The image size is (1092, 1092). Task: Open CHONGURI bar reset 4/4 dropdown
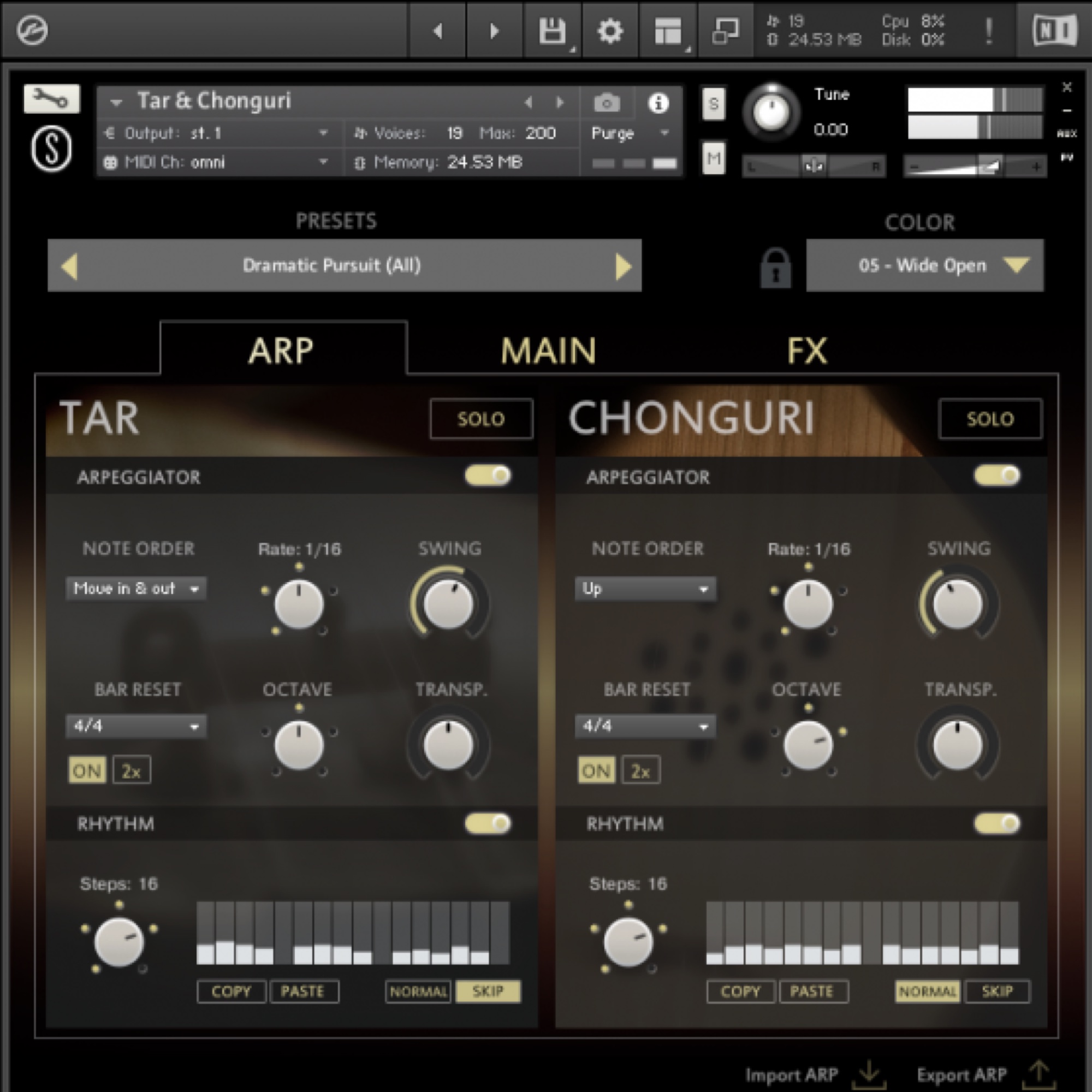click(x=645, y=726)
